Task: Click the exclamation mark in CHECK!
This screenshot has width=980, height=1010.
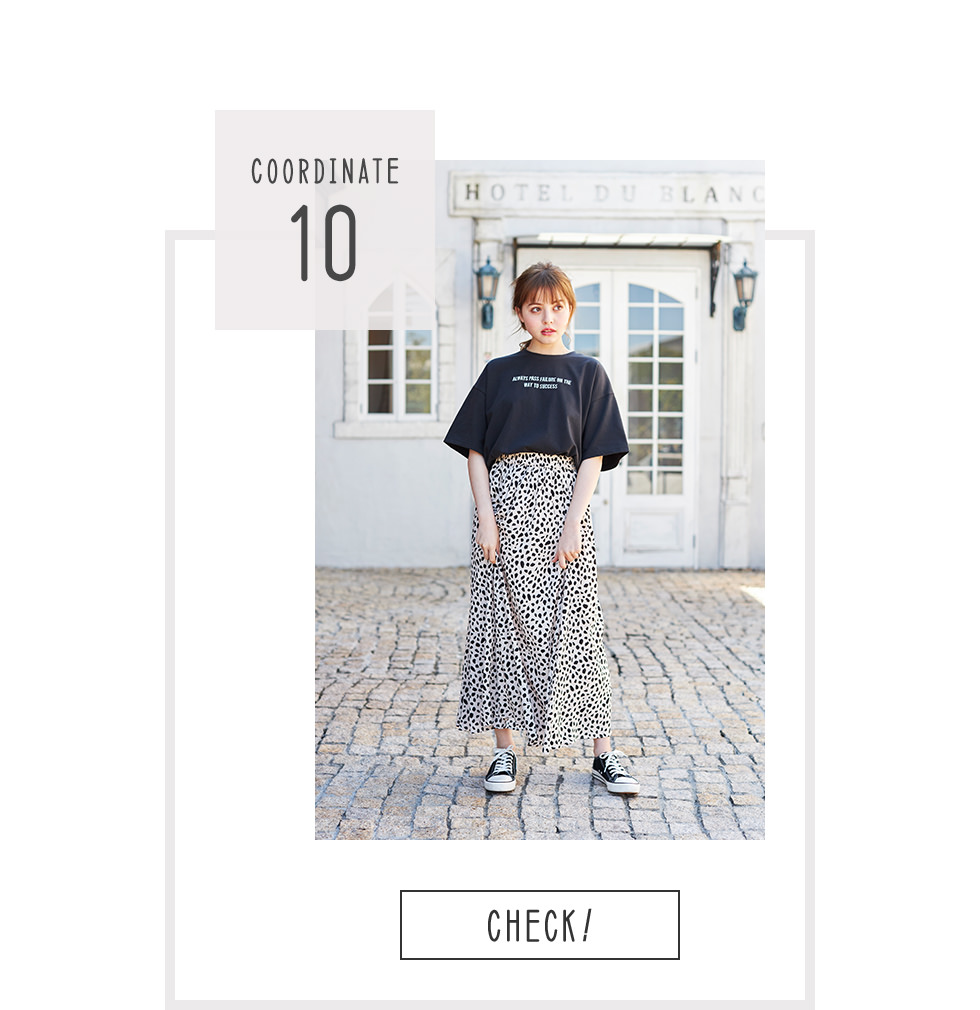Action: click(x=586, y=924)
